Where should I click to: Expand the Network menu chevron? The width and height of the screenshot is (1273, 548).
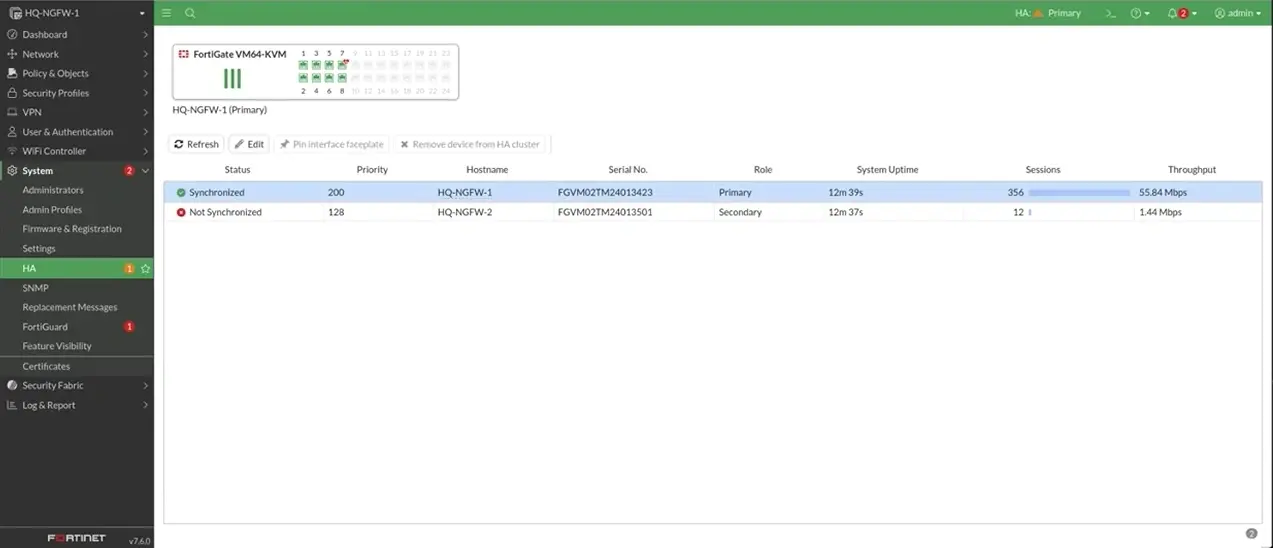[145, 54]
